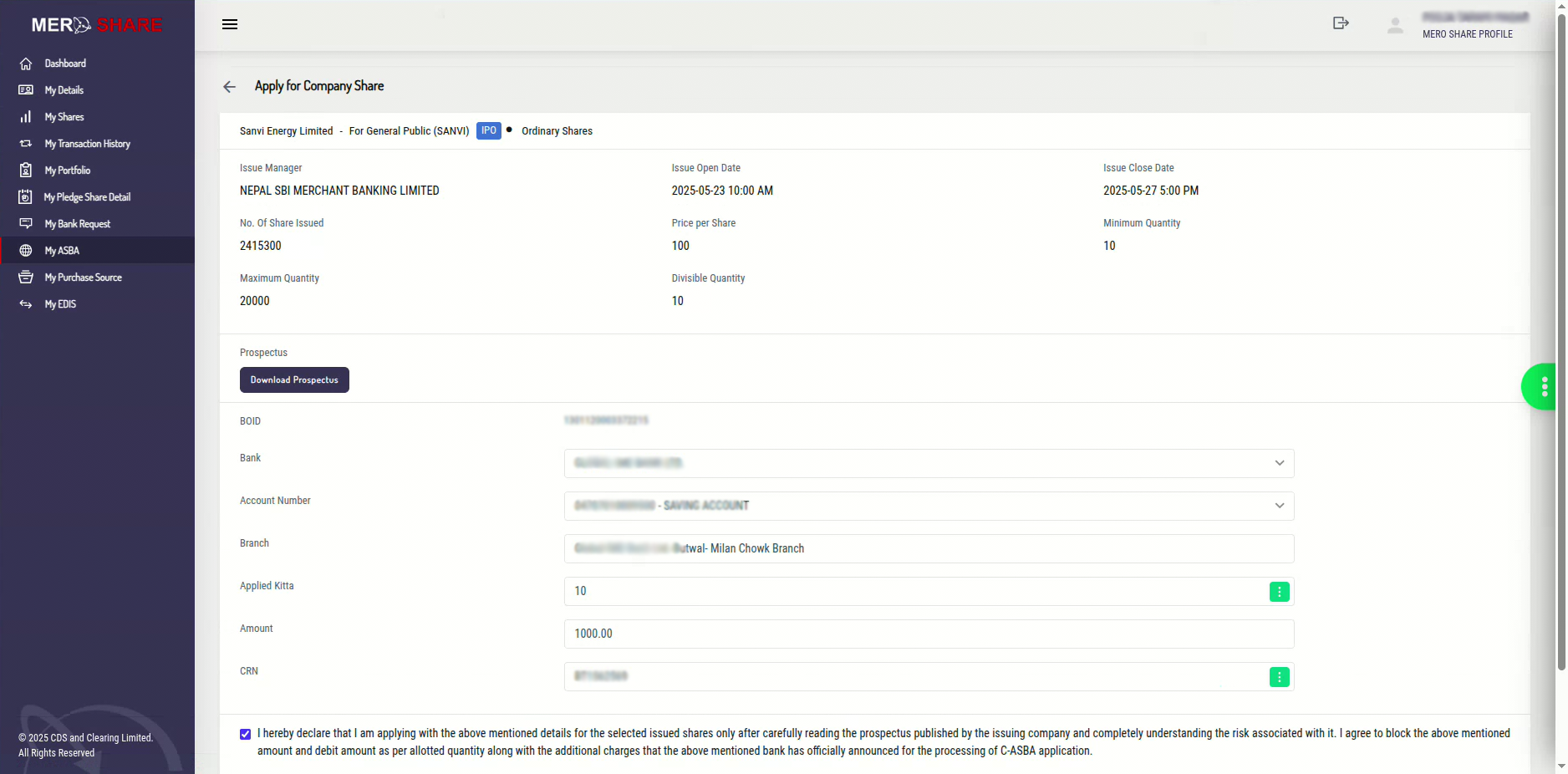The height and width of the screenshot is (774, 1568).
Task: Click issue close date 2025-05-27 5:00 PM
Action: (x=1150, y=191)
